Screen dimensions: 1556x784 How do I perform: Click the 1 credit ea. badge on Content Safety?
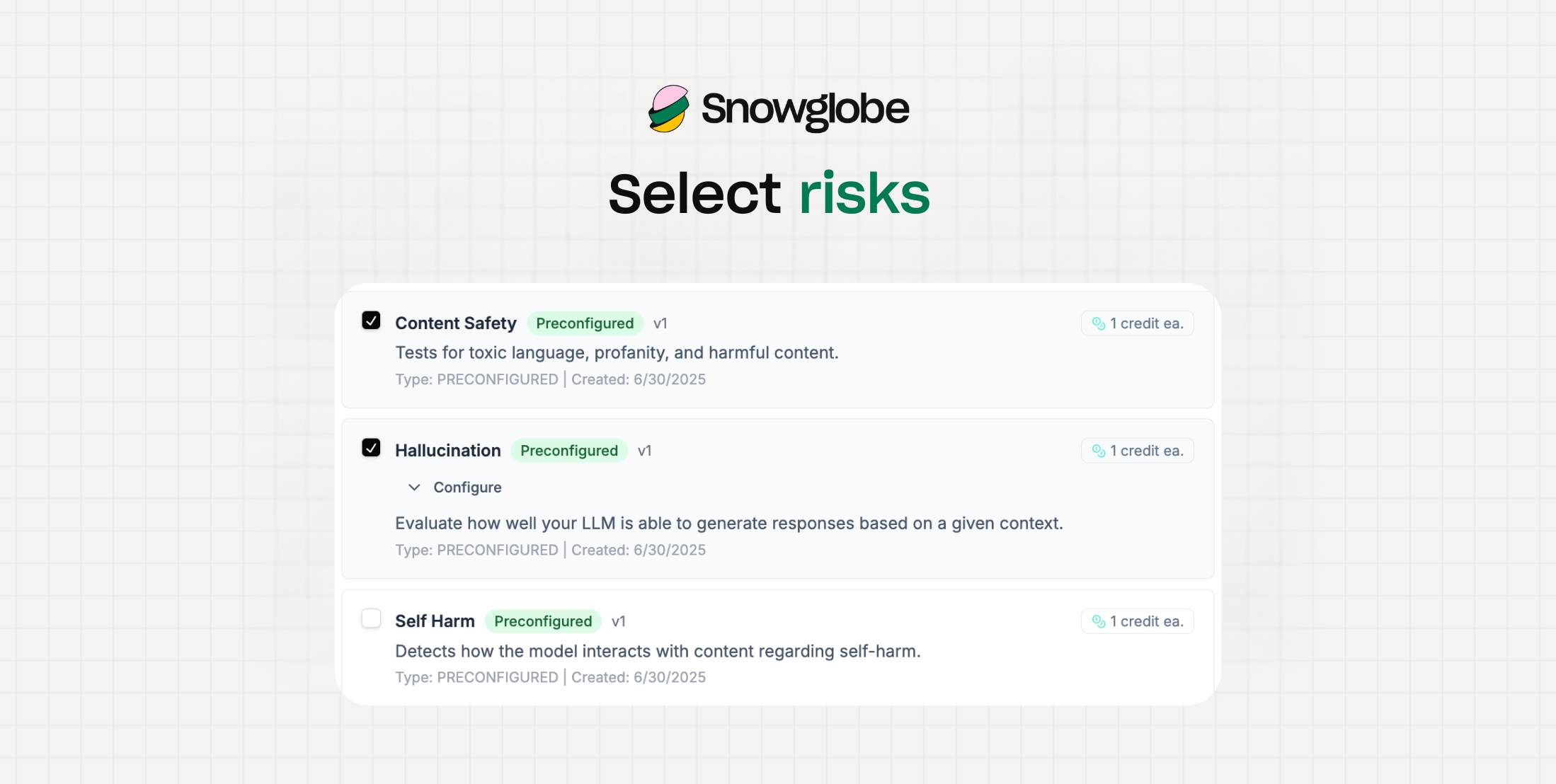pyautogui.click(x=1138, y=323)
